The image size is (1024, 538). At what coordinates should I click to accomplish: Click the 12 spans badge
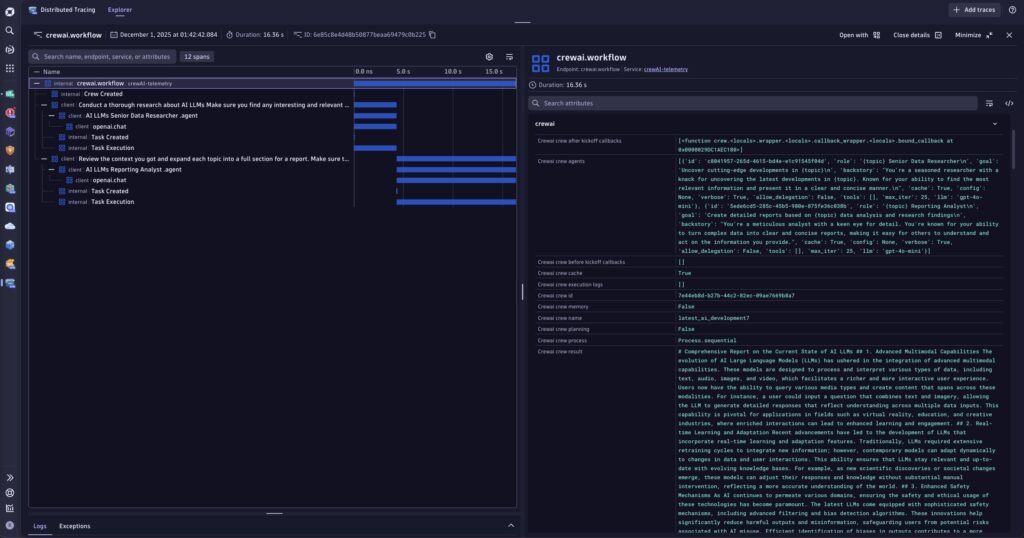pos(197,57)
